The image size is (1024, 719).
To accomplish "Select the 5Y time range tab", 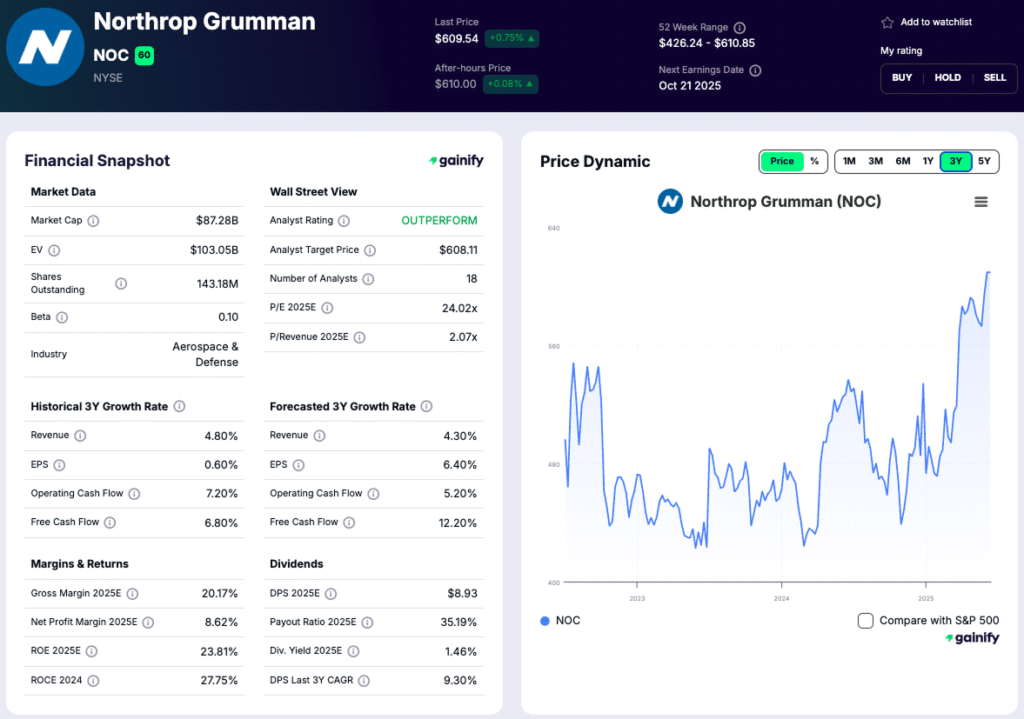I will pyautogui.click(x=984, y=161).
